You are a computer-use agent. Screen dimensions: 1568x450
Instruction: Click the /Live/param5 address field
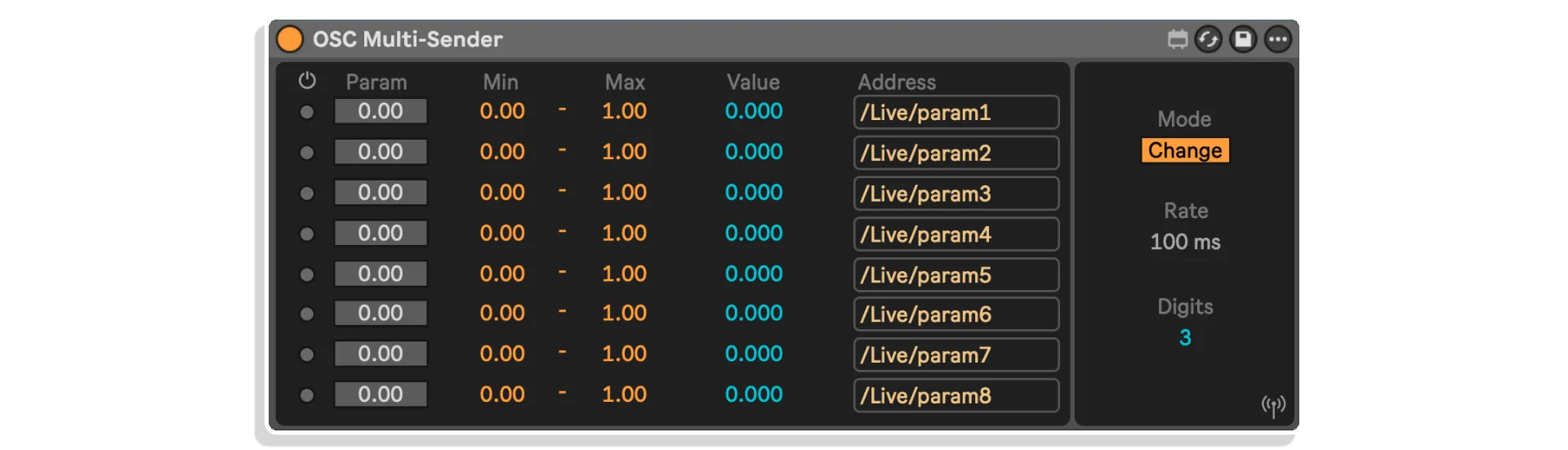(x=956, y=275)
